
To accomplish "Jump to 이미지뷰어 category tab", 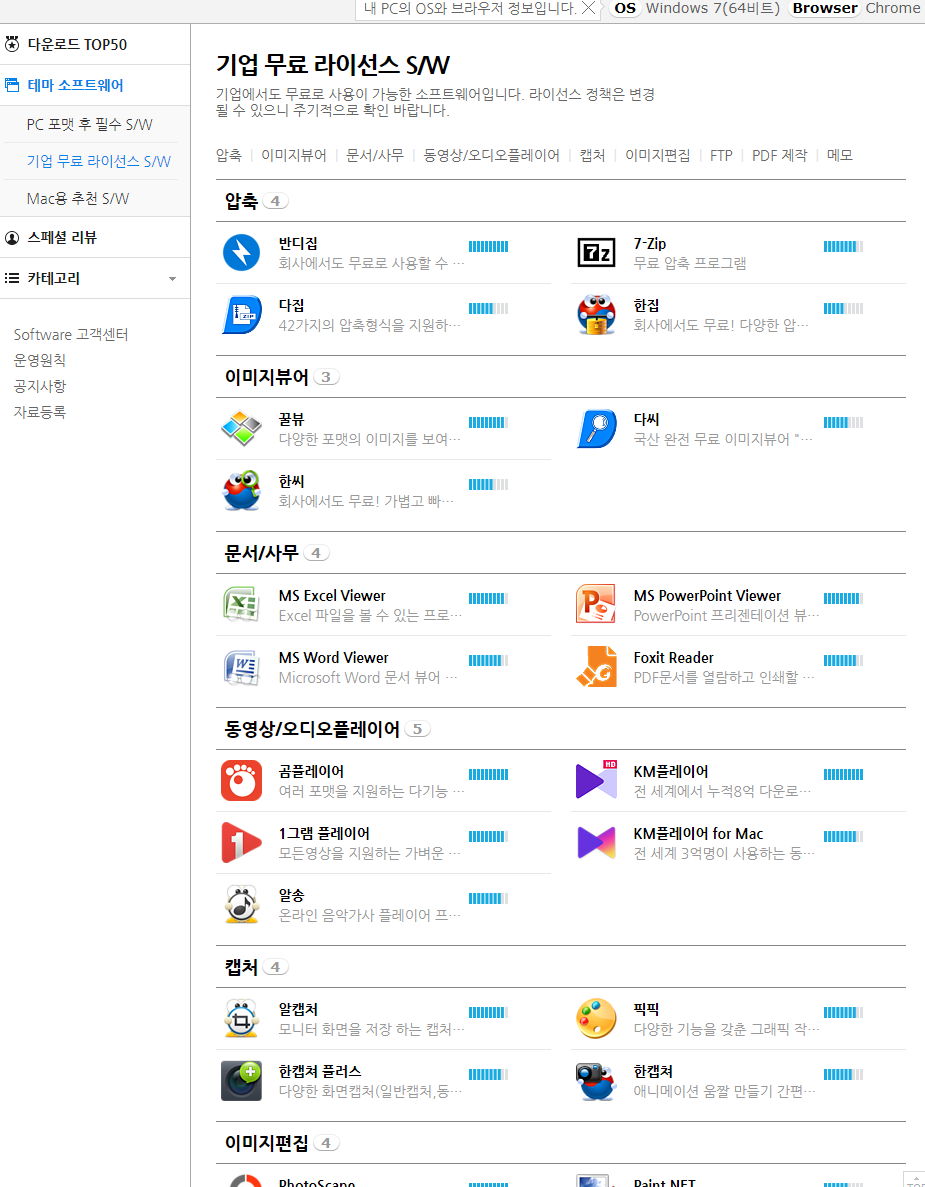I will coord(294,155).
